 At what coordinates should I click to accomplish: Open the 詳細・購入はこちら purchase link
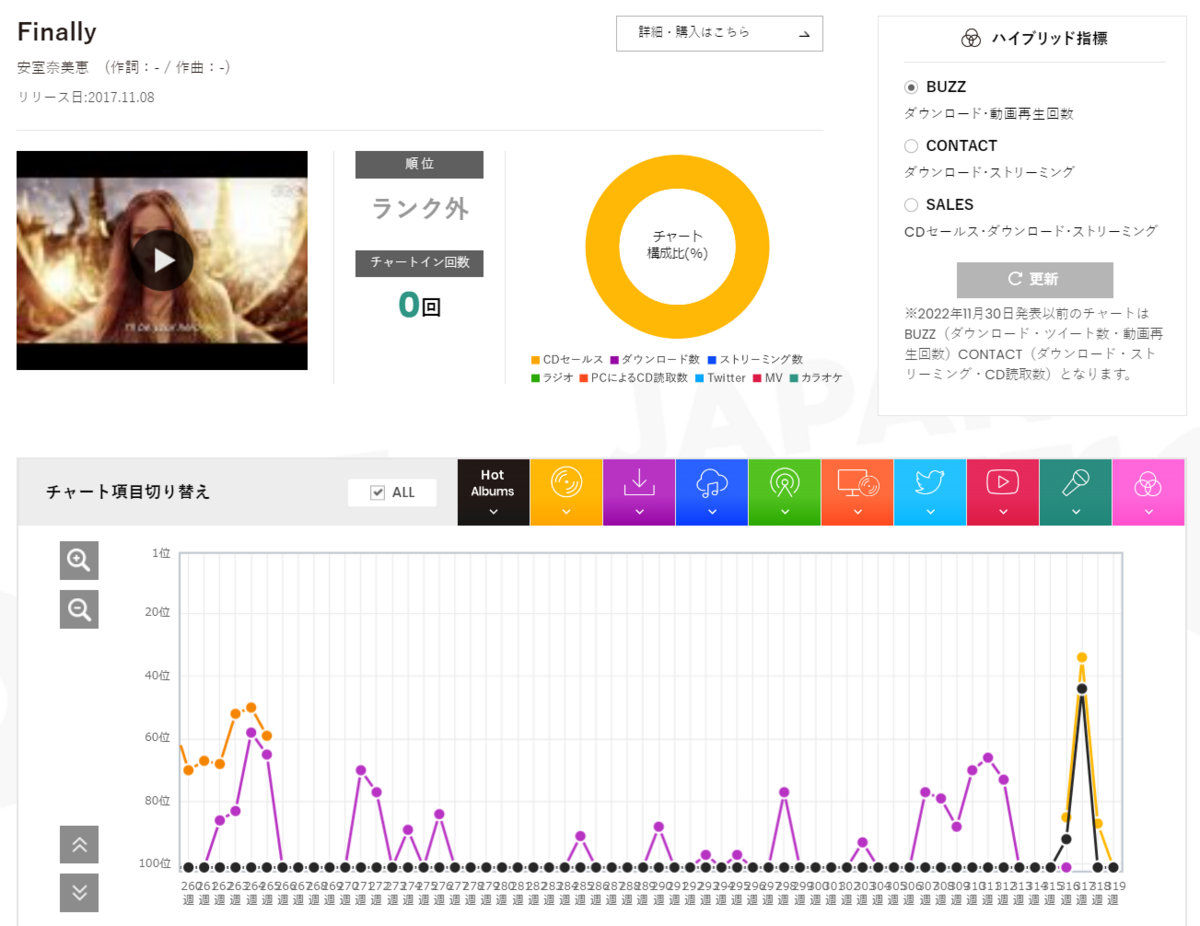coord(720,33)
